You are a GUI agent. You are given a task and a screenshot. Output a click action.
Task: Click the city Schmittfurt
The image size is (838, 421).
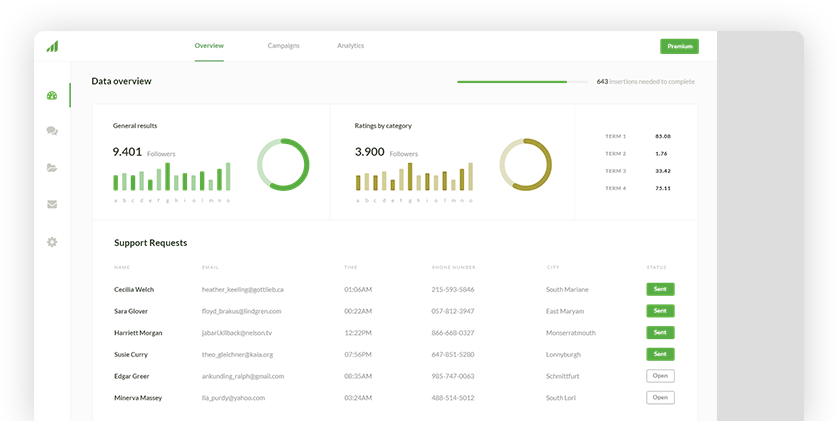(x=562, y=376)
